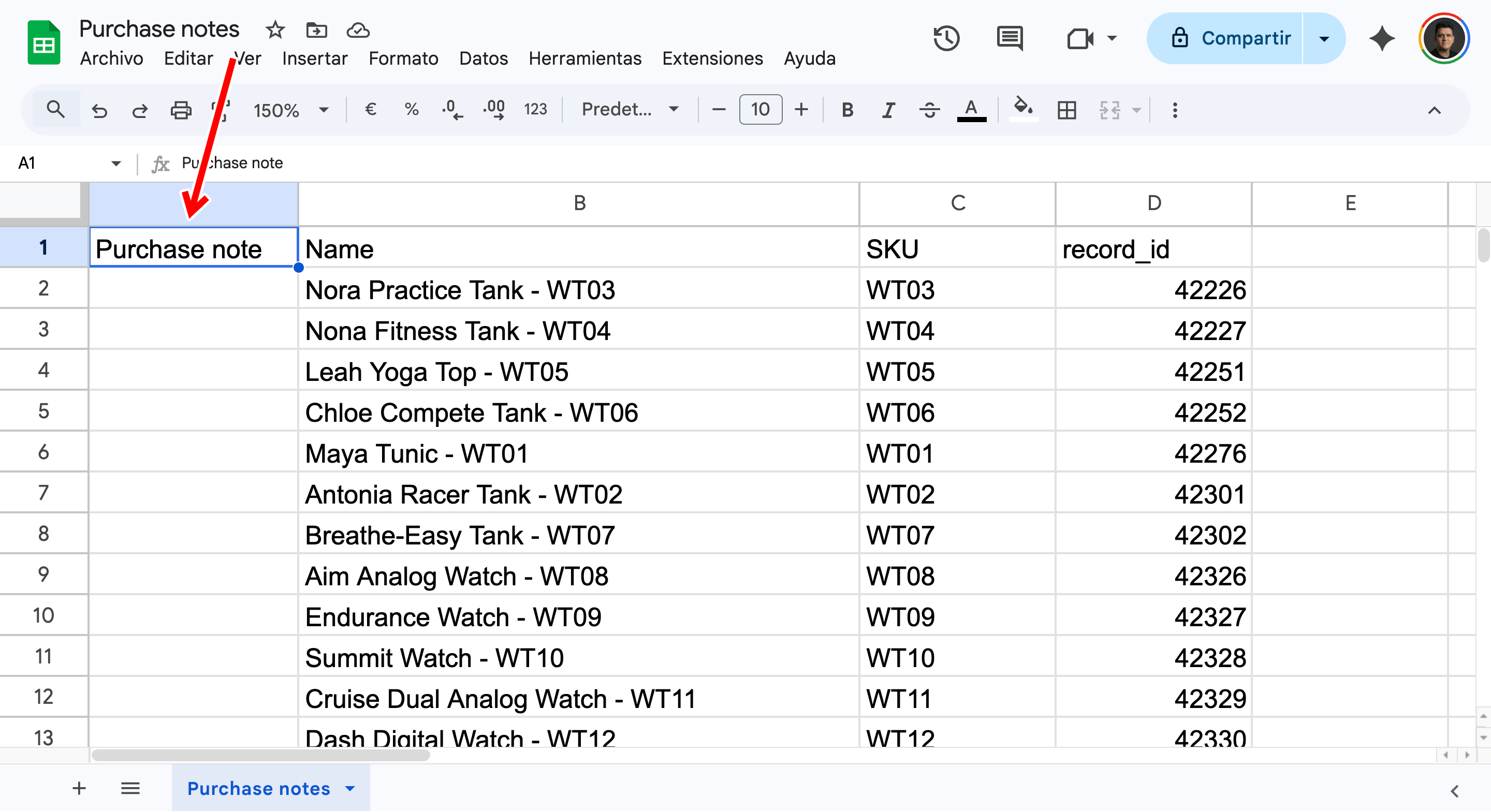This screenshot has height=812, width=1491.
Task: Toggle italic formatting on
Action: tap(888, 109)
